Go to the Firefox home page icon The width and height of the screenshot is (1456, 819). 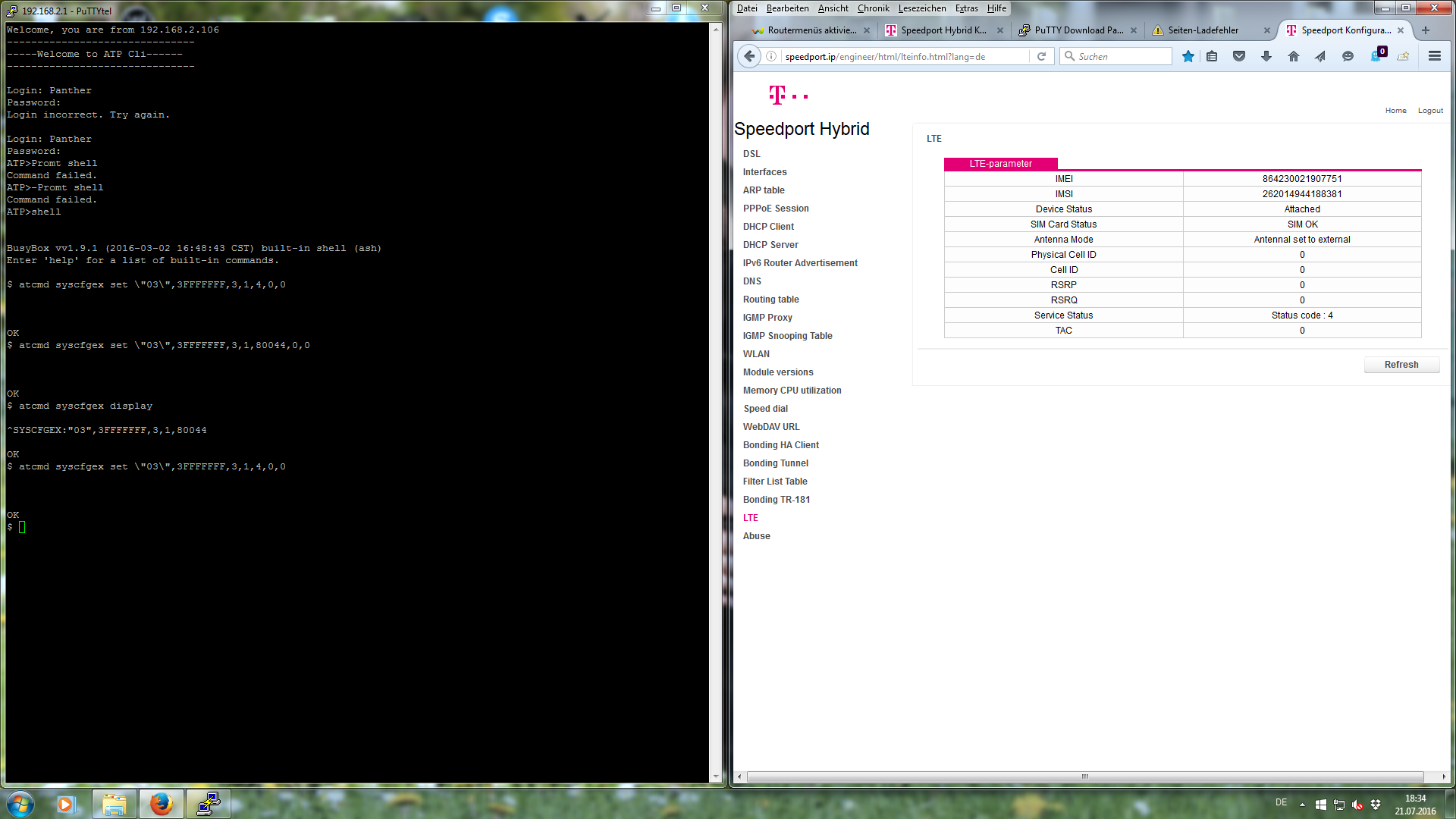pyautogui.click(x=1294, y=56)
